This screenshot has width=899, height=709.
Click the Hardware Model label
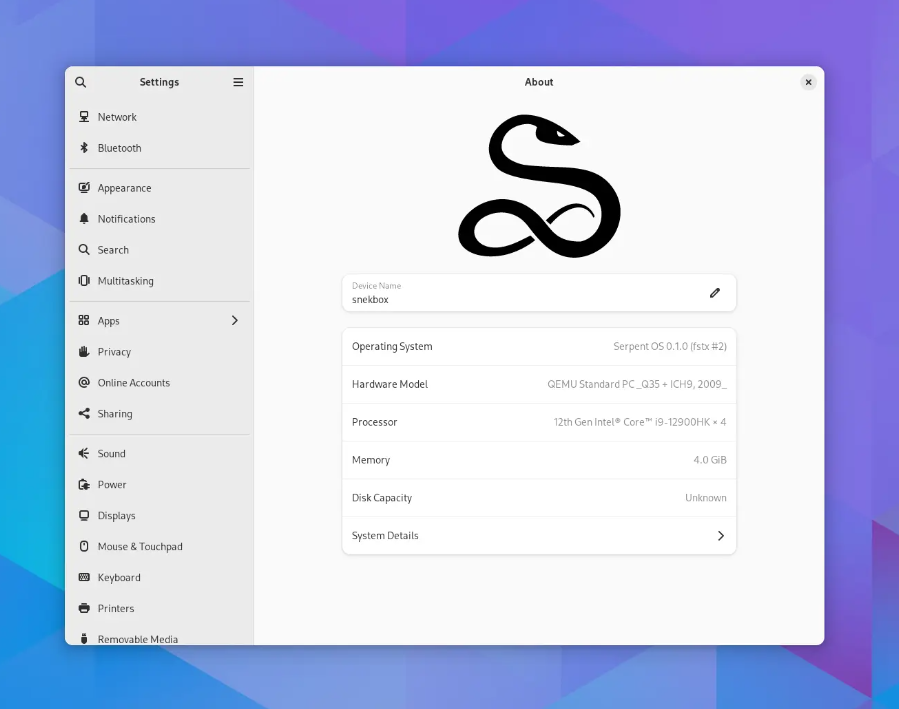pos(390,384)
